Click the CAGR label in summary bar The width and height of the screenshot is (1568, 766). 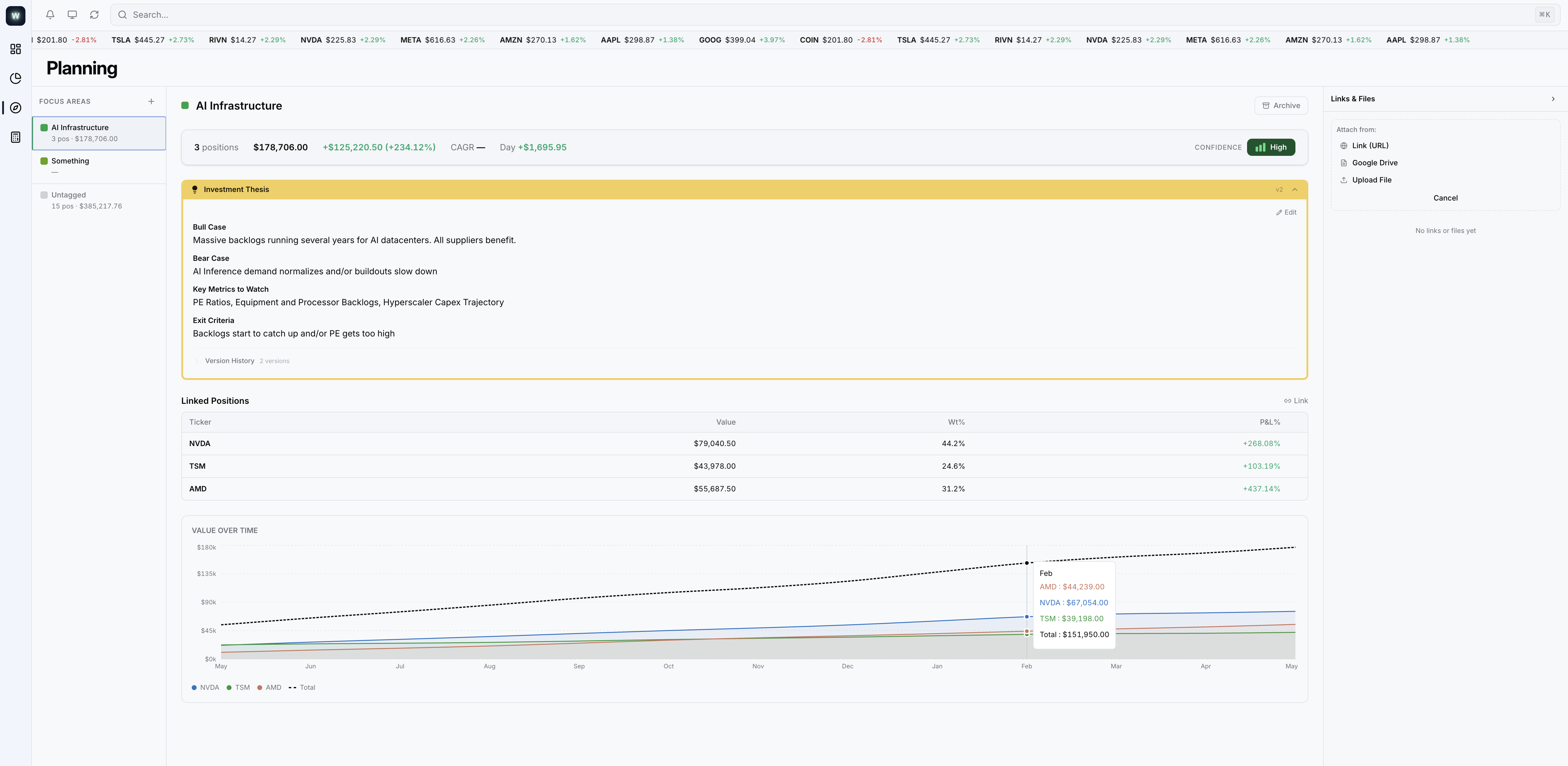click(x=462, y=147)
